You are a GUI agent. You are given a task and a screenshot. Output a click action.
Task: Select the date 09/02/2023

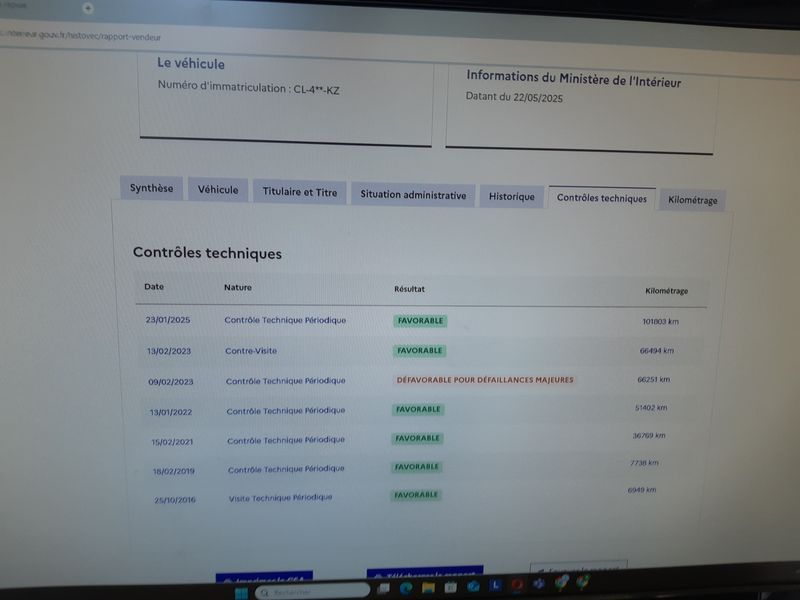tap(171, 382)
